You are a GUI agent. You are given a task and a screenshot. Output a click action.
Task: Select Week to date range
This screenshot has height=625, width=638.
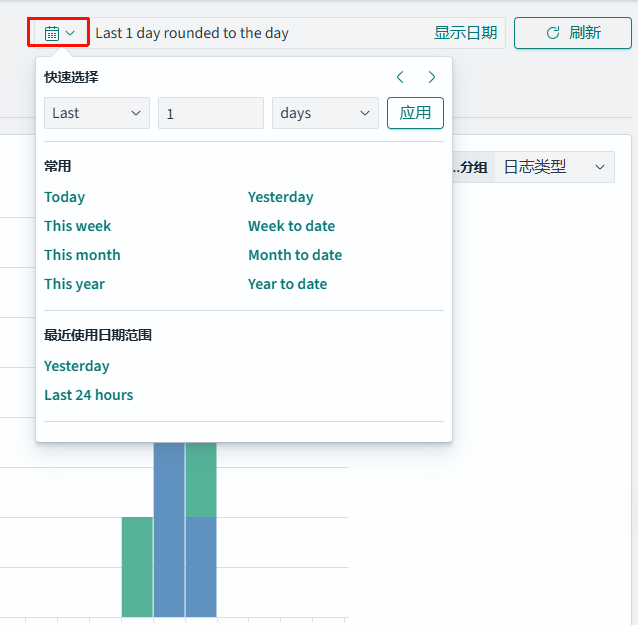click(x=292, y=226)
